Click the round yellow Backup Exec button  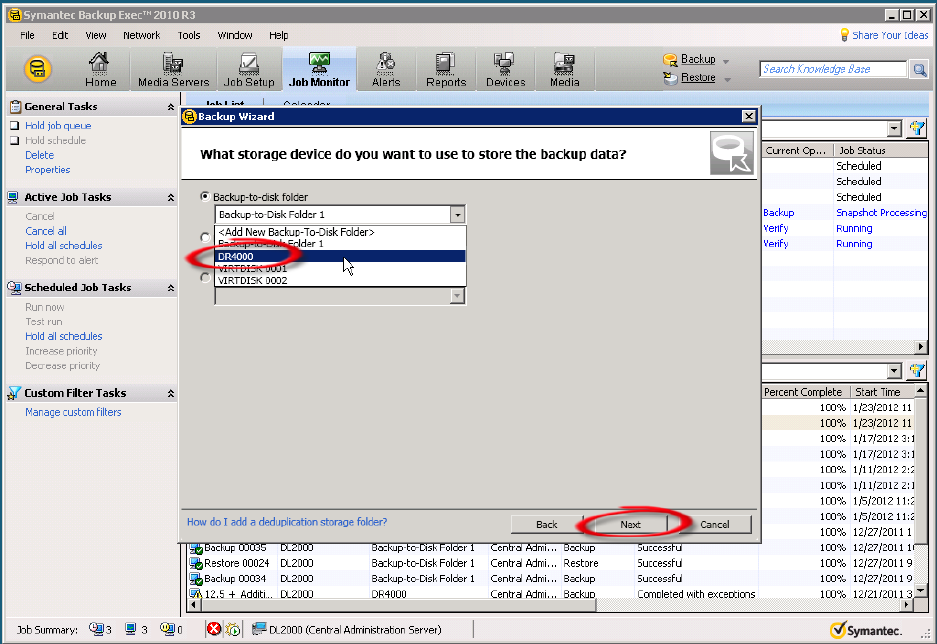tap(38, 69)
